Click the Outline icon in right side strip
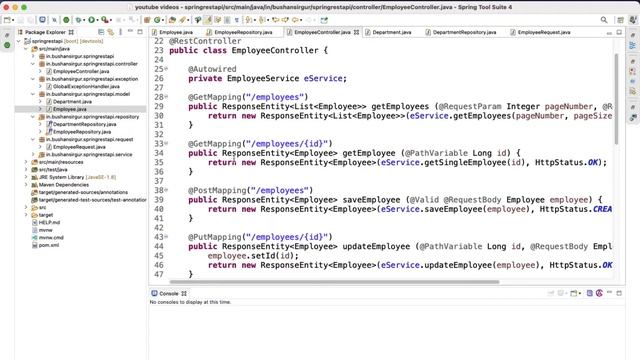The width and height of the screenshot is (640, 360). pos(632,46)
